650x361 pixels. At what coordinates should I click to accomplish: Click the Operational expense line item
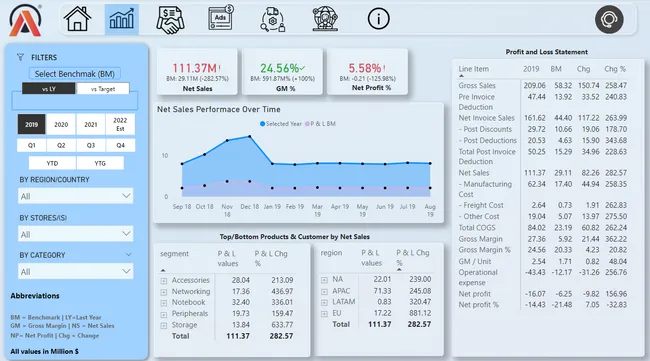click(478, 277)
